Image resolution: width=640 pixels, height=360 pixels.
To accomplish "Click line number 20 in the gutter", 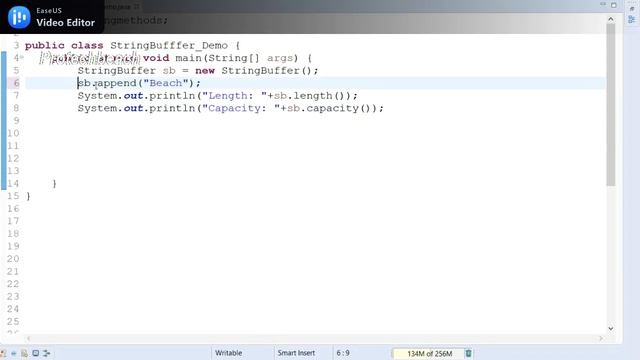I will (x=13, y=258).
